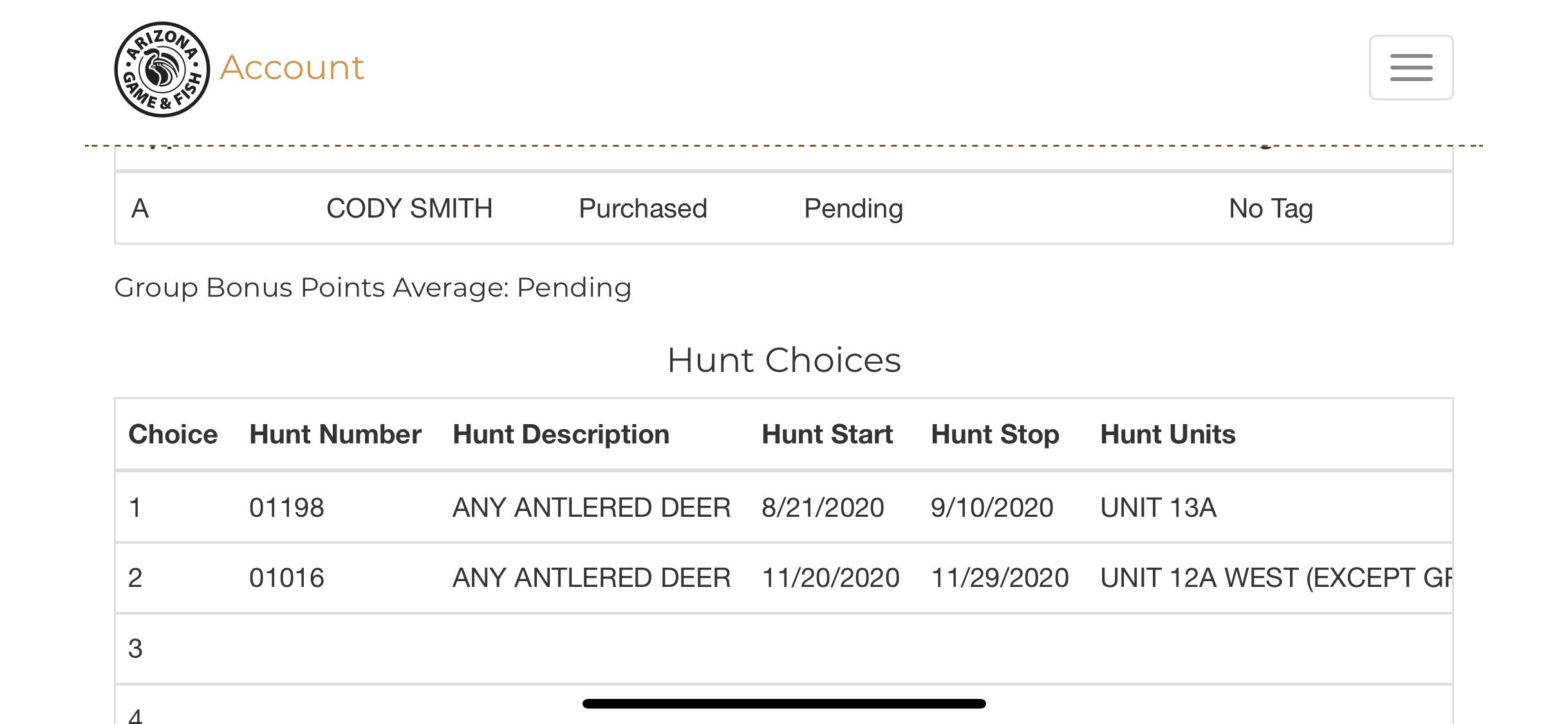Click the Purchased license status
The image size is (1568, 724).
pyautogui.click(x=643, y=209)
